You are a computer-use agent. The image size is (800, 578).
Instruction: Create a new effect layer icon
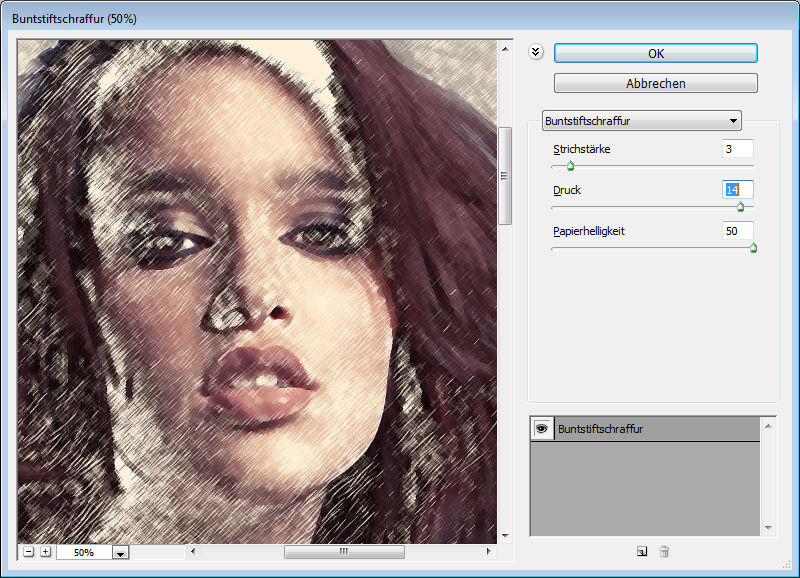(642, 551)
